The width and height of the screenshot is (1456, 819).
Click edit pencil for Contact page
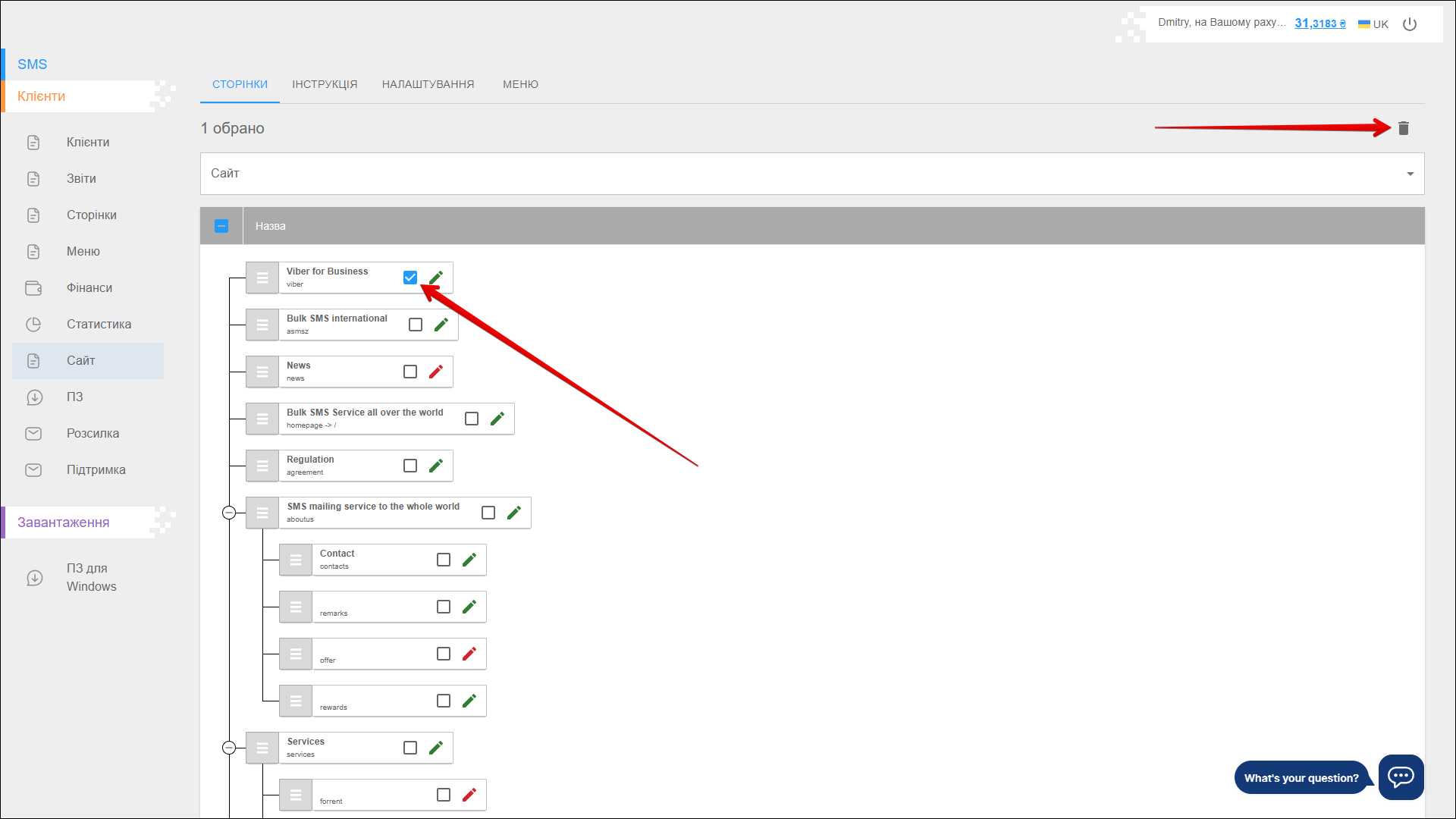tap(469, 560)
